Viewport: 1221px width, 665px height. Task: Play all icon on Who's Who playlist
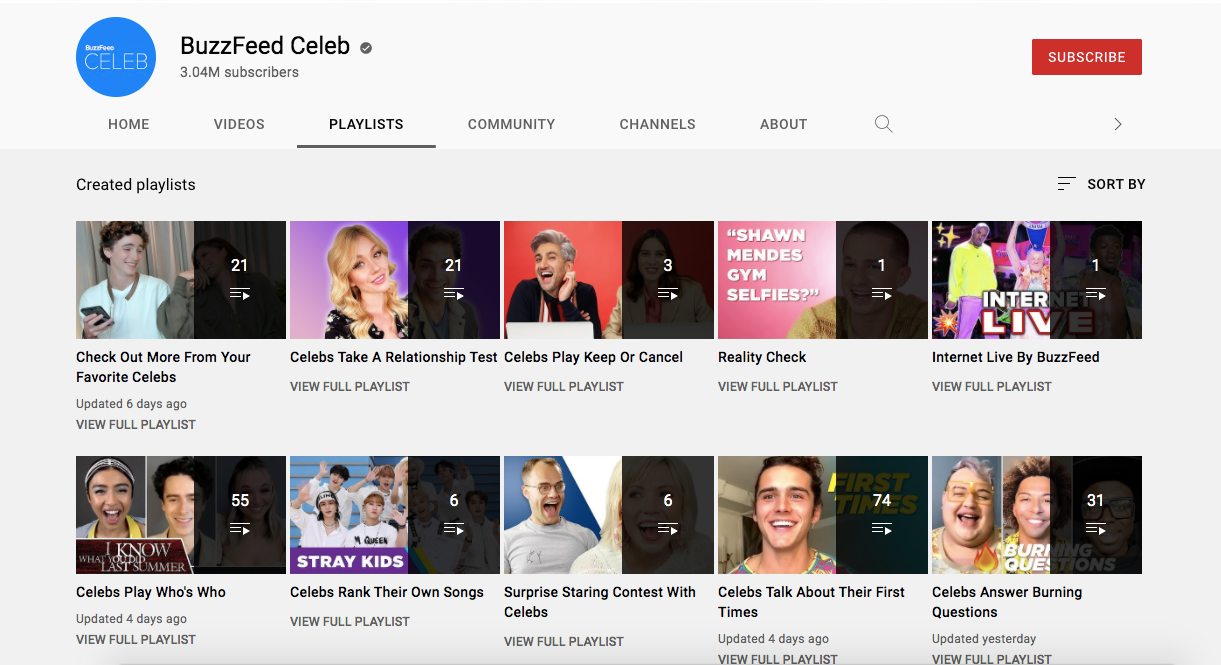pos(240,529)
